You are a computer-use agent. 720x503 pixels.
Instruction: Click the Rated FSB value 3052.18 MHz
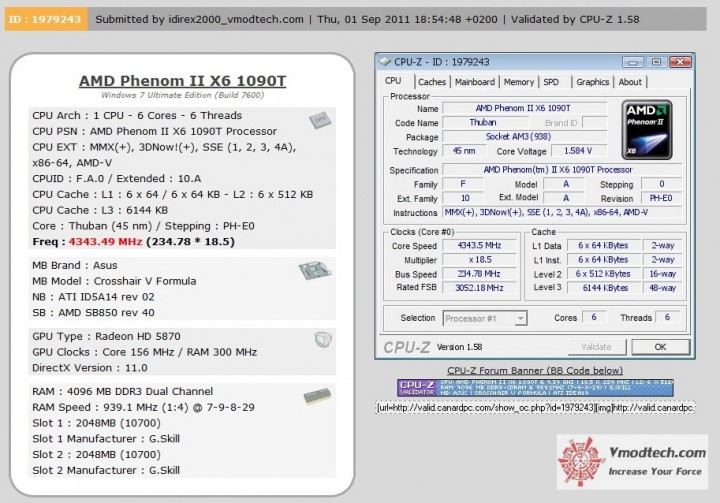(479, 288)
